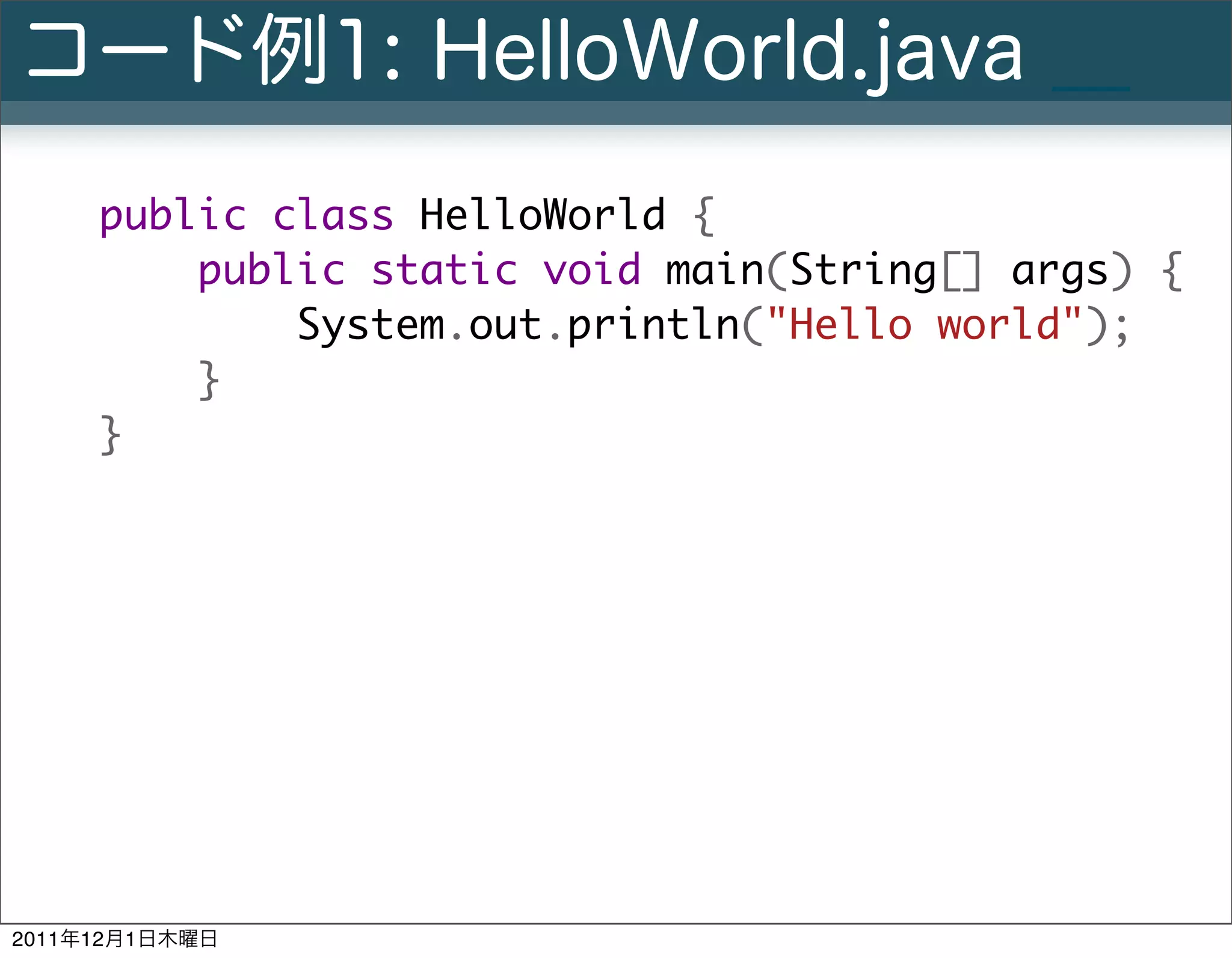Click the 'public class' keywords on first line

pyautogui.click(x=247, y=215)
